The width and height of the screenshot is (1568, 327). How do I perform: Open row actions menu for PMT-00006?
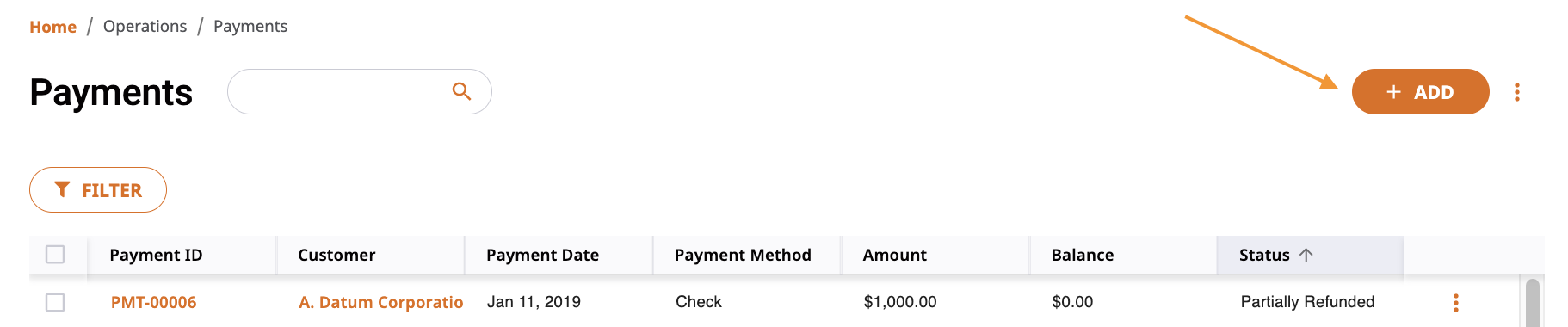[x=1455, y=302]
